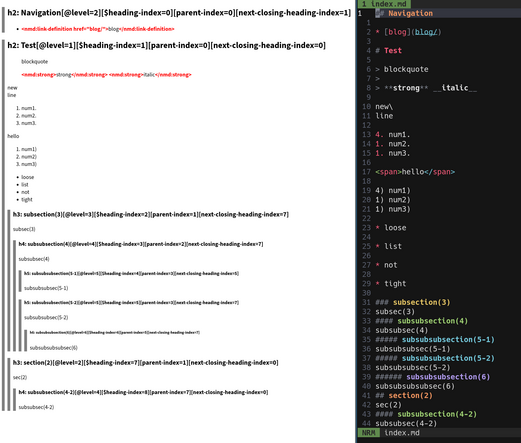
Task: Click h3 section(2) heading in preview
Action: 145,362
